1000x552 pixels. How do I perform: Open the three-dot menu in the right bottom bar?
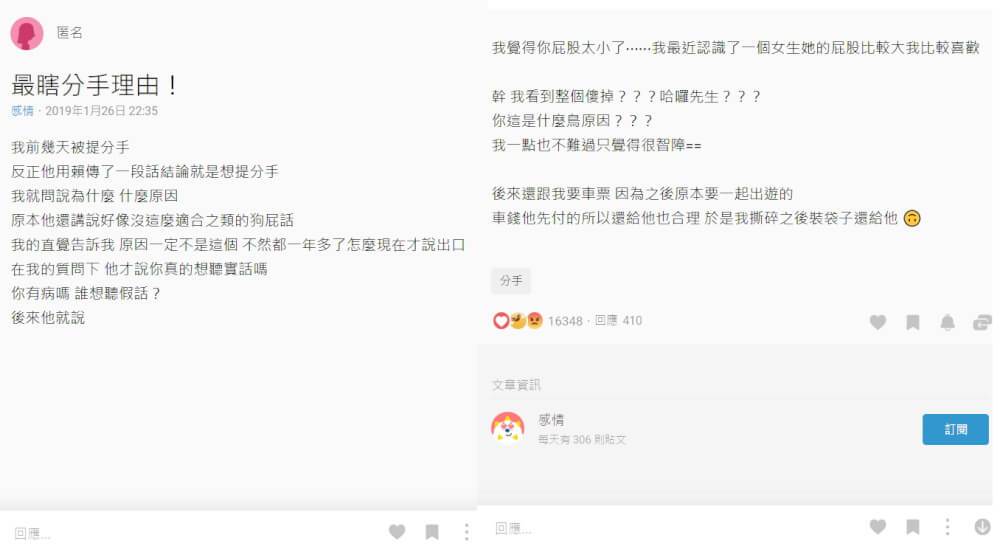[947, 527]
